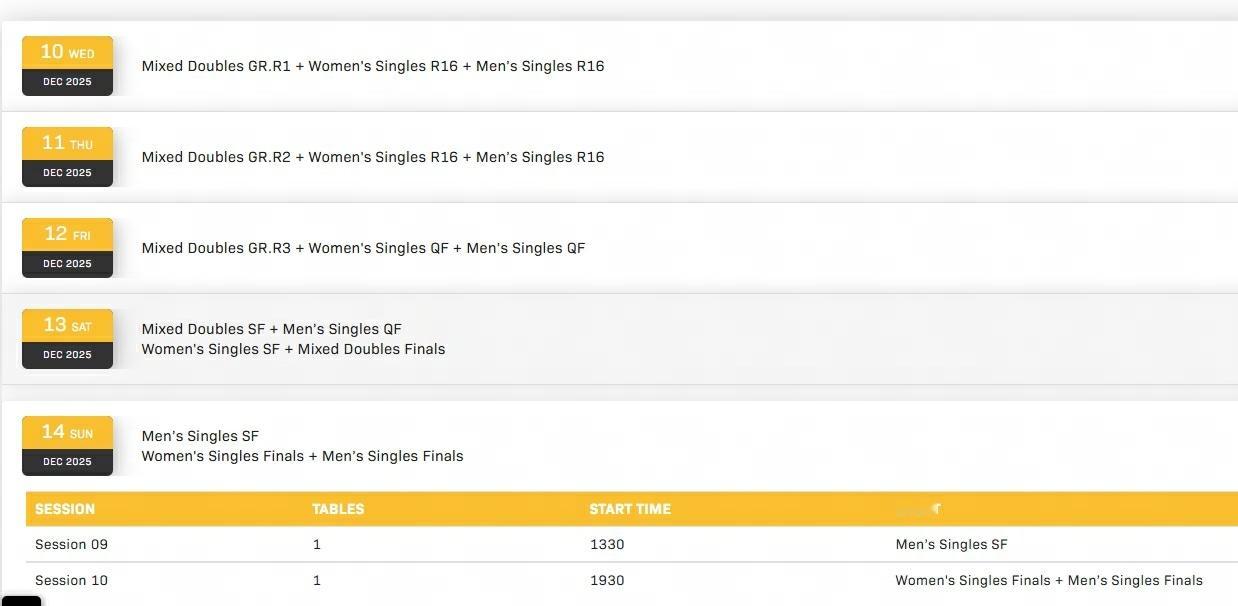Click the 13 SAT date badge
The height and width of the screenshot is (606, 1238).
[67, 338]
